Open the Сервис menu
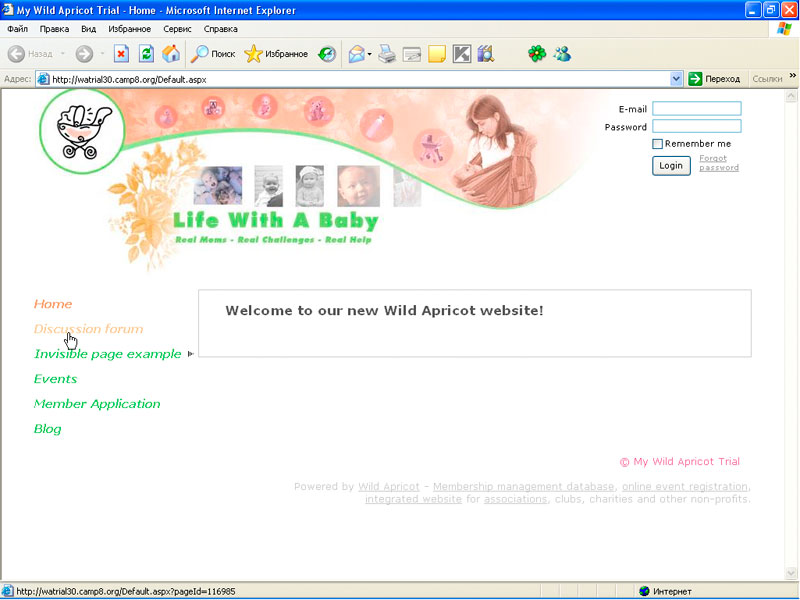This screenshot has width=800, height=600. pyautogui.click(x=177, y=29)
